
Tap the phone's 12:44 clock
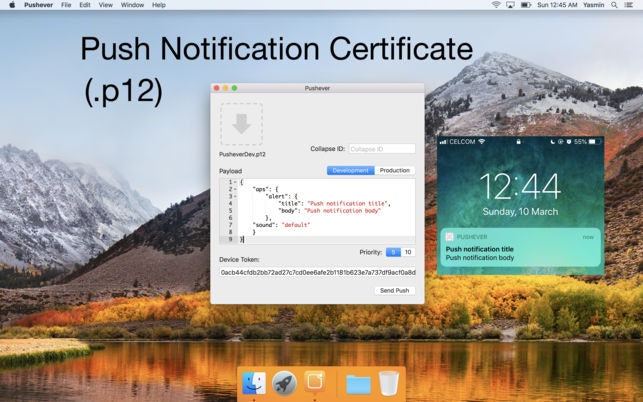pos(520,186)
